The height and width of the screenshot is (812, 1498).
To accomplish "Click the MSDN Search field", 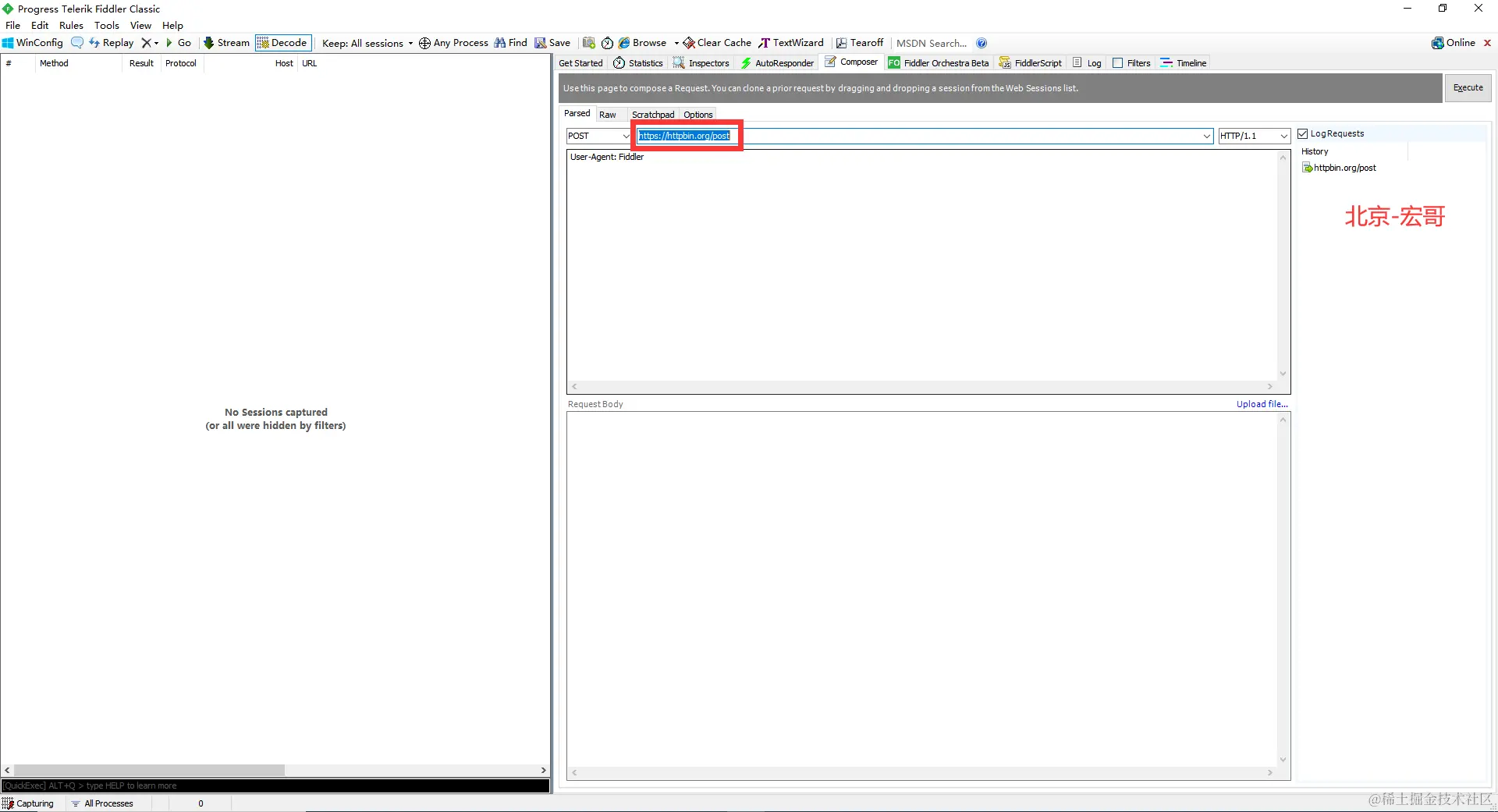I will (932, 43).
